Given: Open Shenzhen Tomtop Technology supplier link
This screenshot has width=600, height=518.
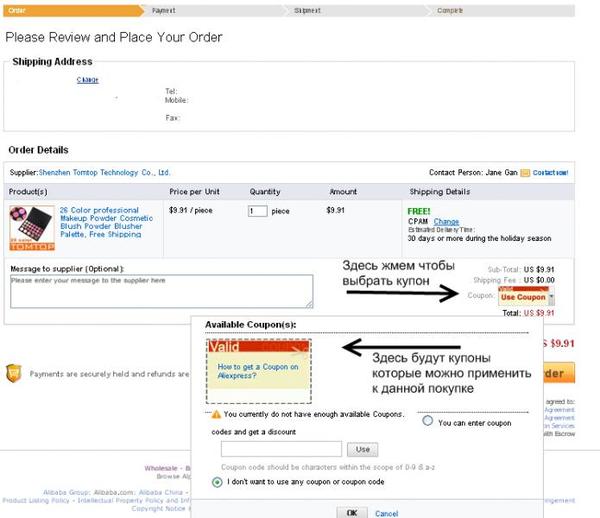Looking at the screenshot, I should pyautogui.click(x=104, y=172).
